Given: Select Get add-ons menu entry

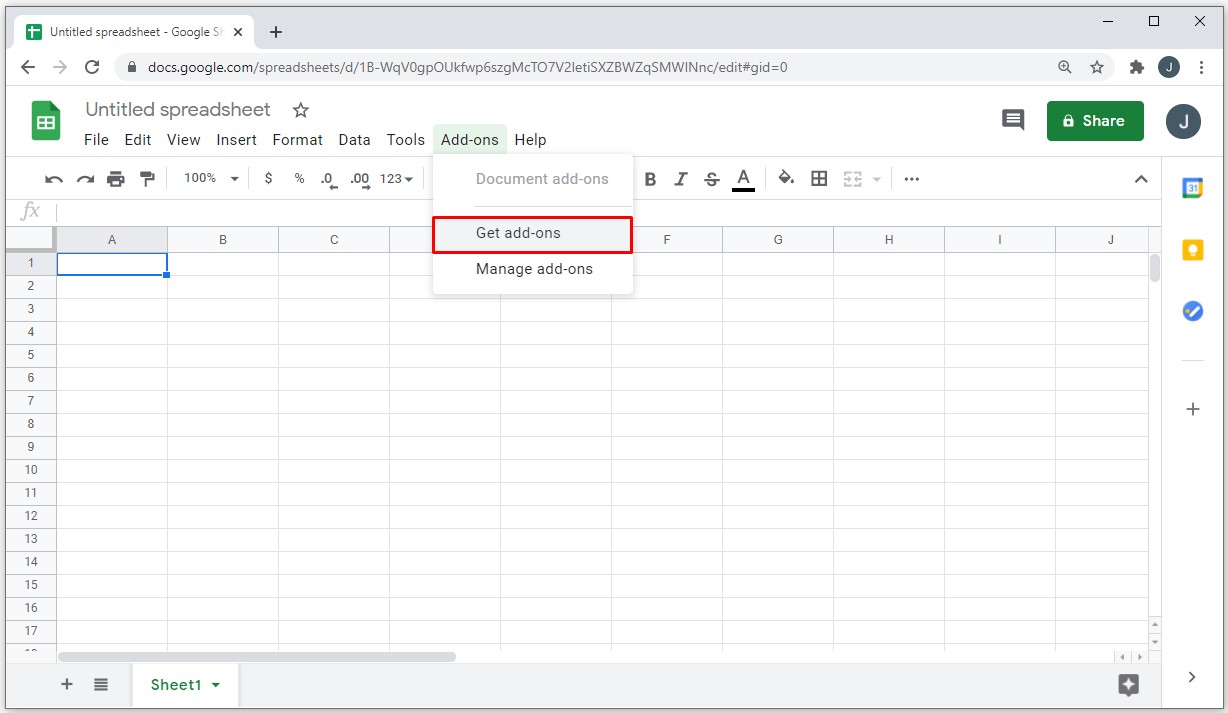Looking at the screenshot, I should pos(532,234).
